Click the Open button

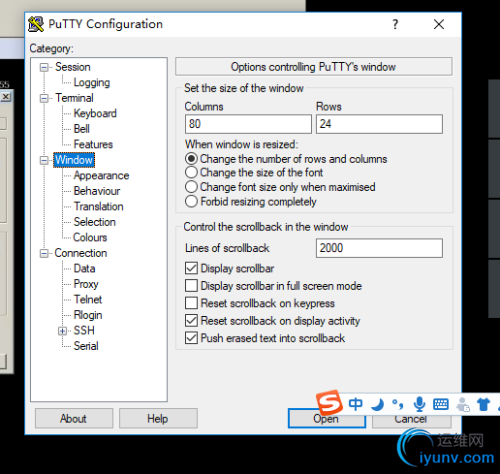click(327, 419)
